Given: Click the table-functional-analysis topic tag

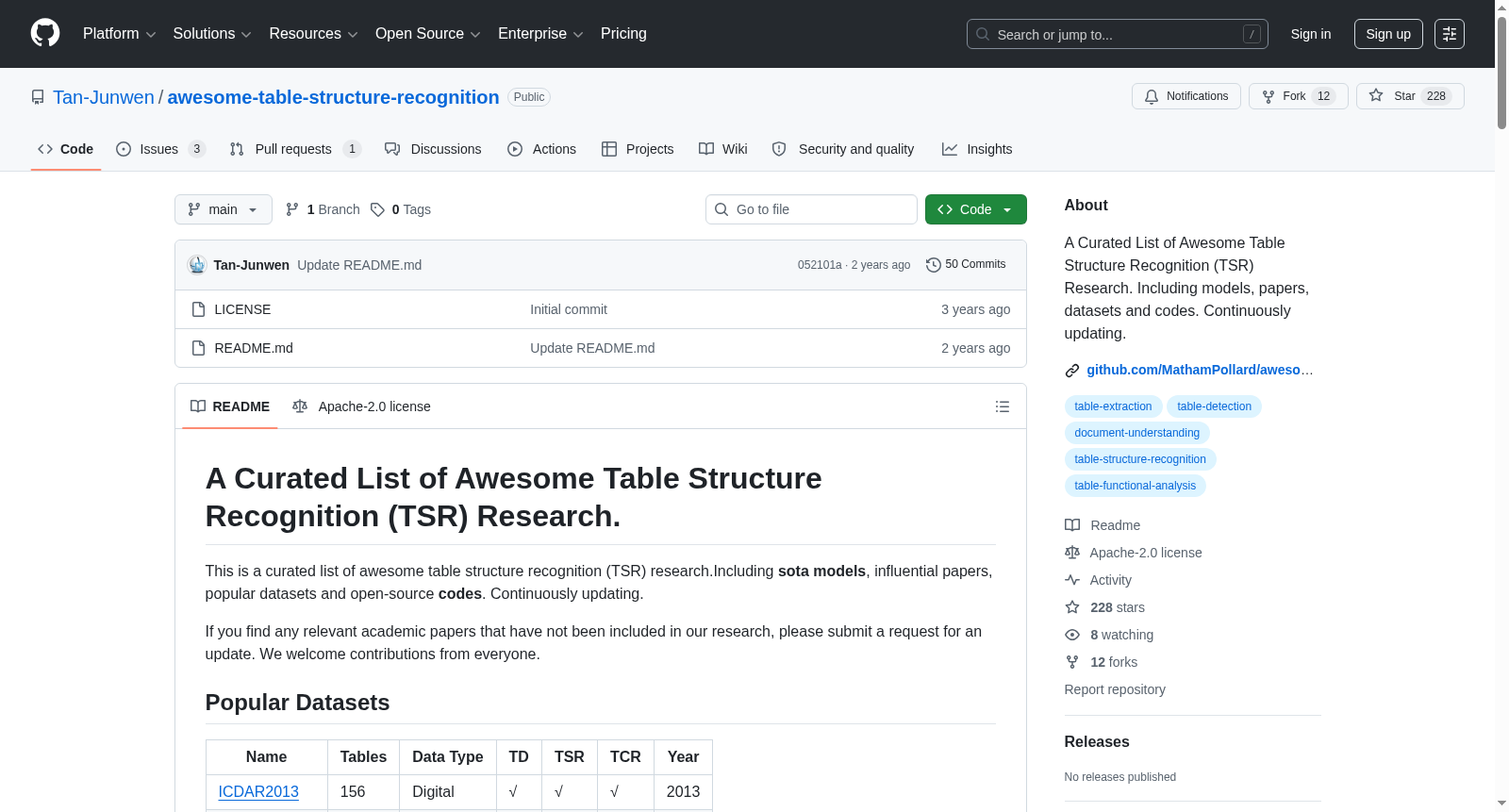Looking at the screenshot, I should (x=1135, y=486).
